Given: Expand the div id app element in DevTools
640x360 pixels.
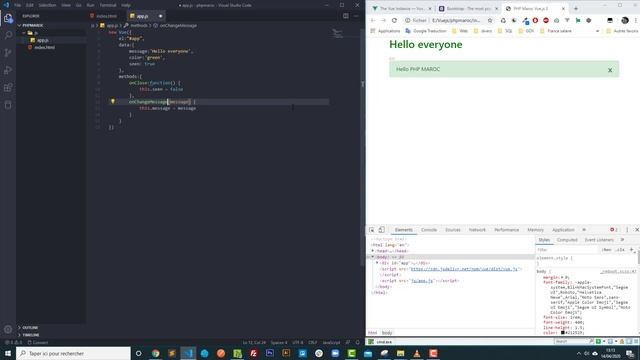Looking at the screenshot, I should pyautogui.click(x=377, y=263).
